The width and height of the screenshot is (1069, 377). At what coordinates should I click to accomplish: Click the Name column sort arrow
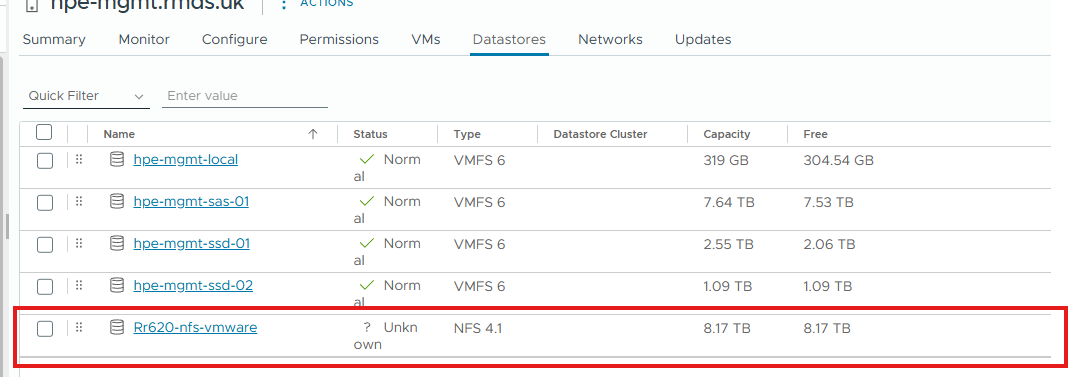click(x=313, y=134)
